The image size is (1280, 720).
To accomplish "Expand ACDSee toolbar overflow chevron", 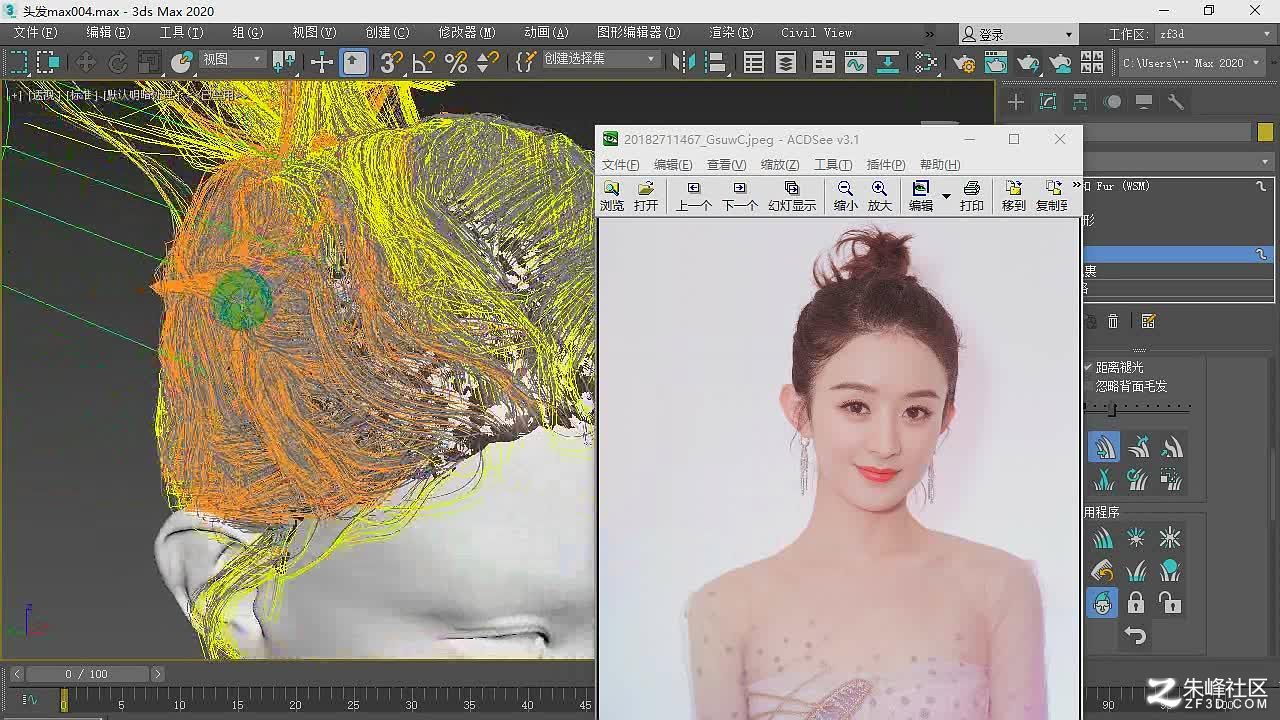I will 1077,186.
